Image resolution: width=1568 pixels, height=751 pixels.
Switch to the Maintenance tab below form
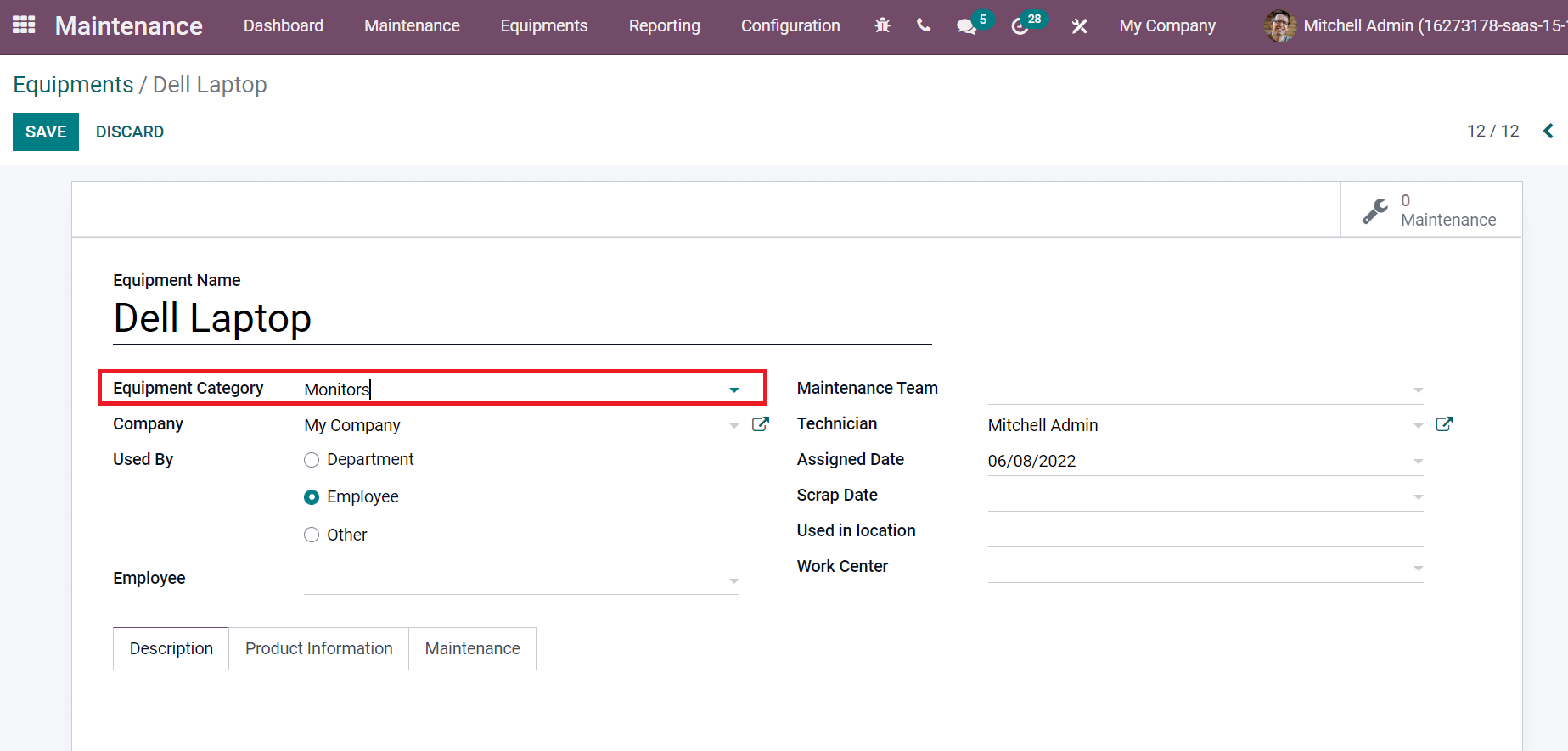point(473,648)
